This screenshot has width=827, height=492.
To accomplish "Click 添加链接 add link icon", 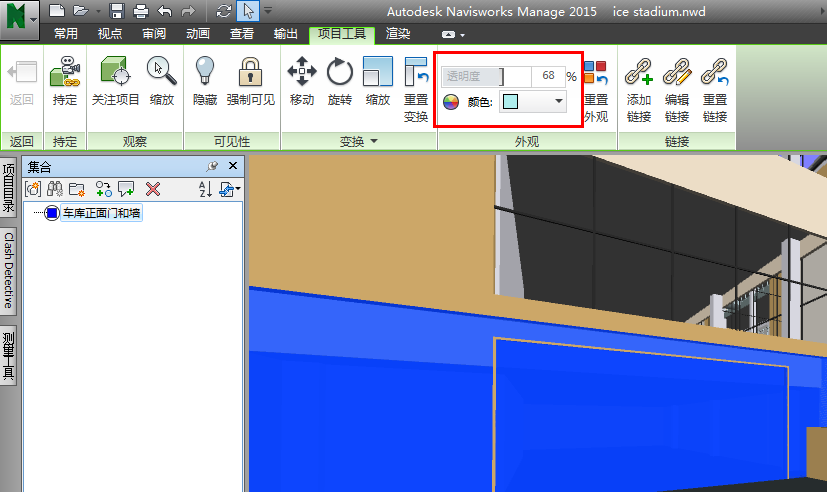I will (639, 72).
